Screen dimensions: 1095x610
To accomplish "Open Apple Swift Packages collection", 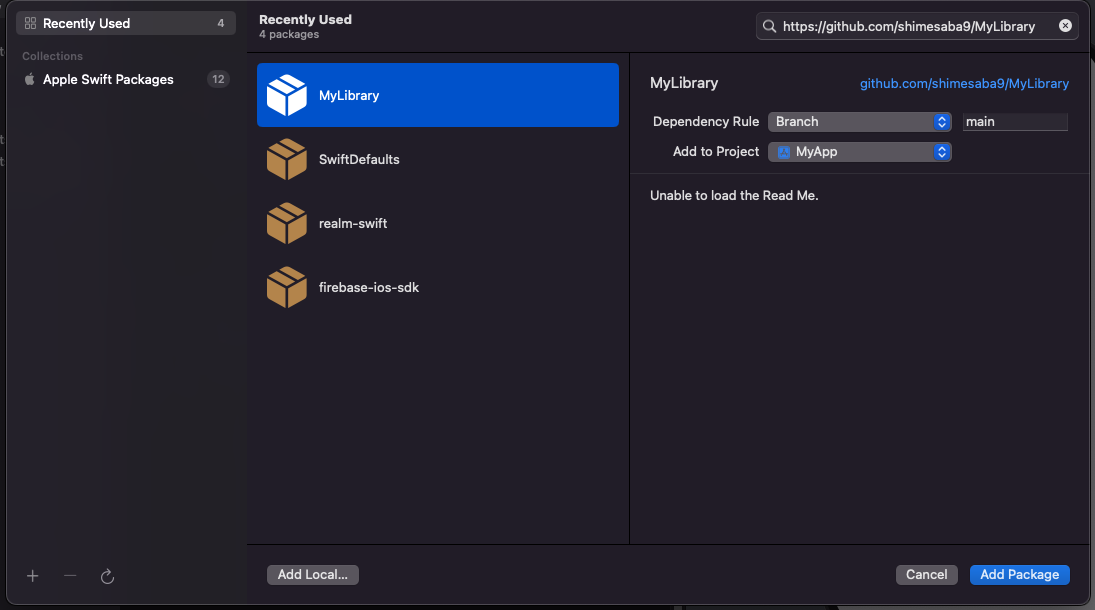I will (126, 80).
